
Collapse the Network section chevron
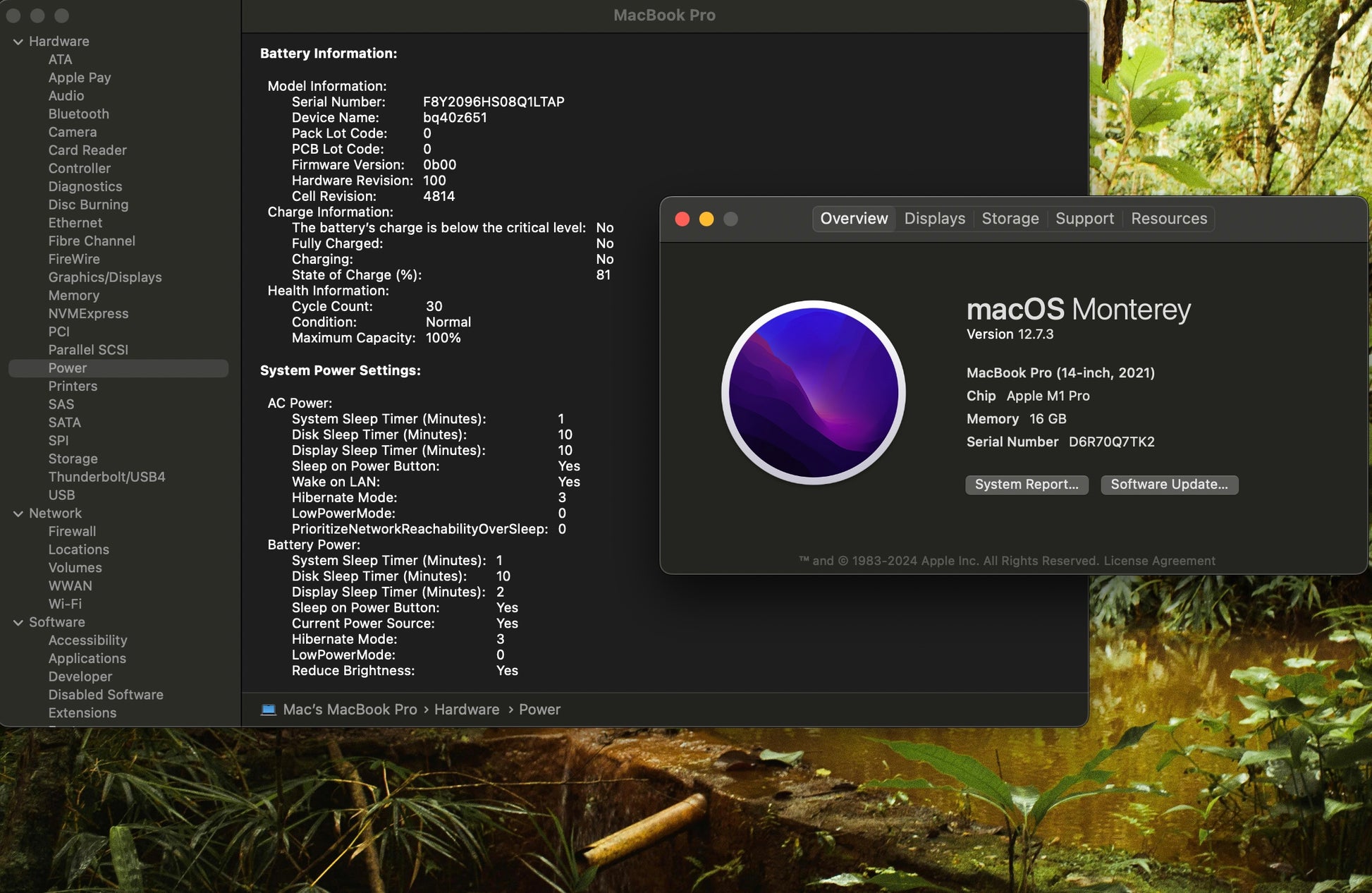(x=18, y=514)
